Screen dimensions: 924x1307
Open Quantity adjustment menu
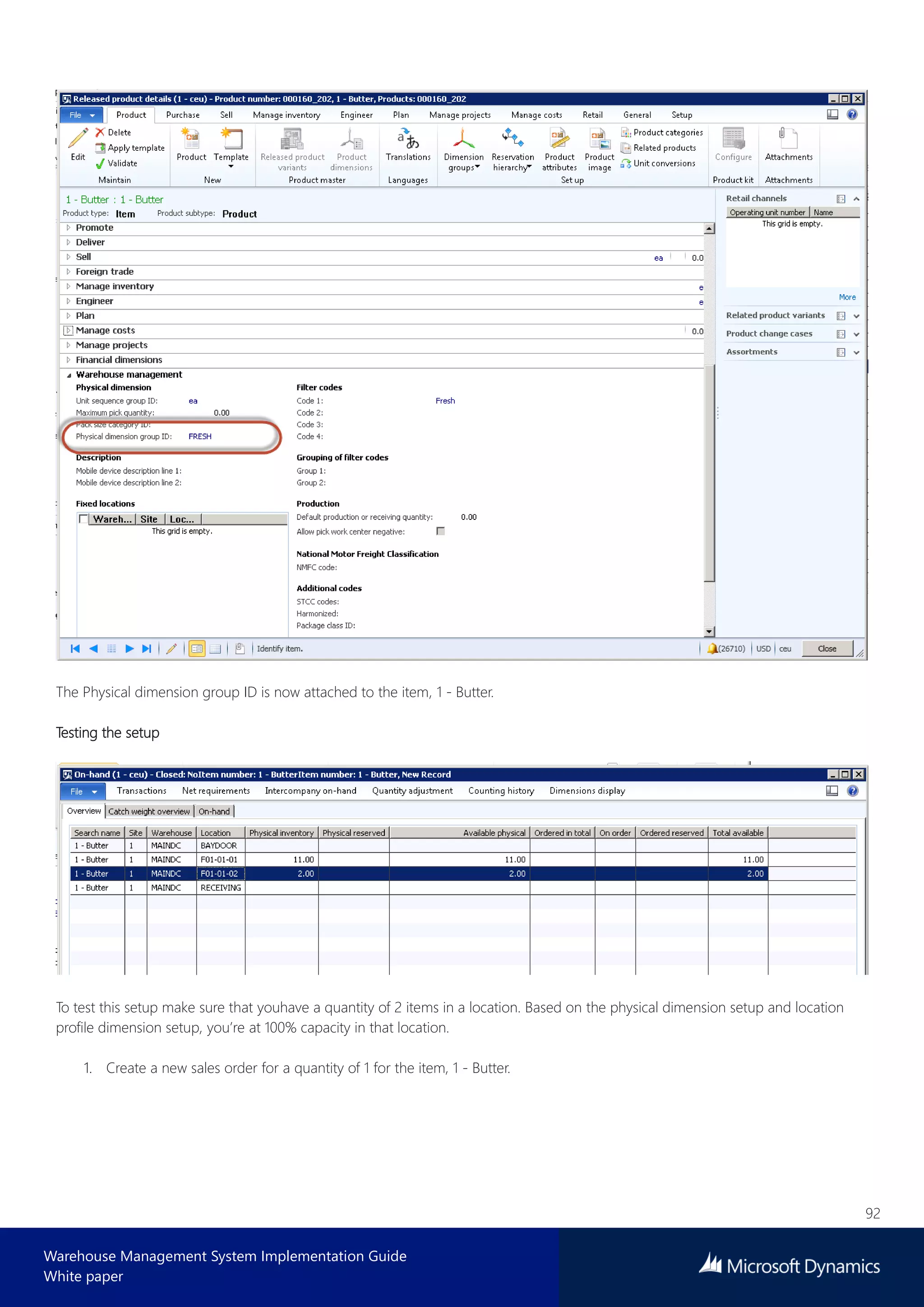point(412,791)
